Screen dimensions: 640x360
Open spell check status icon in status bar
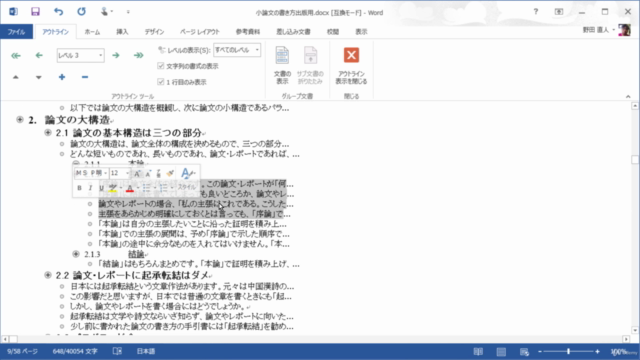click(x=117, y=351)
